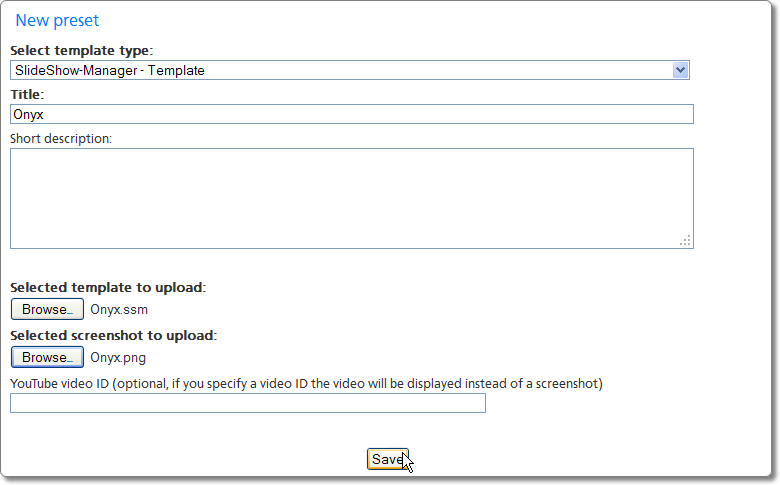Click the Short description label

coord(60,137)
